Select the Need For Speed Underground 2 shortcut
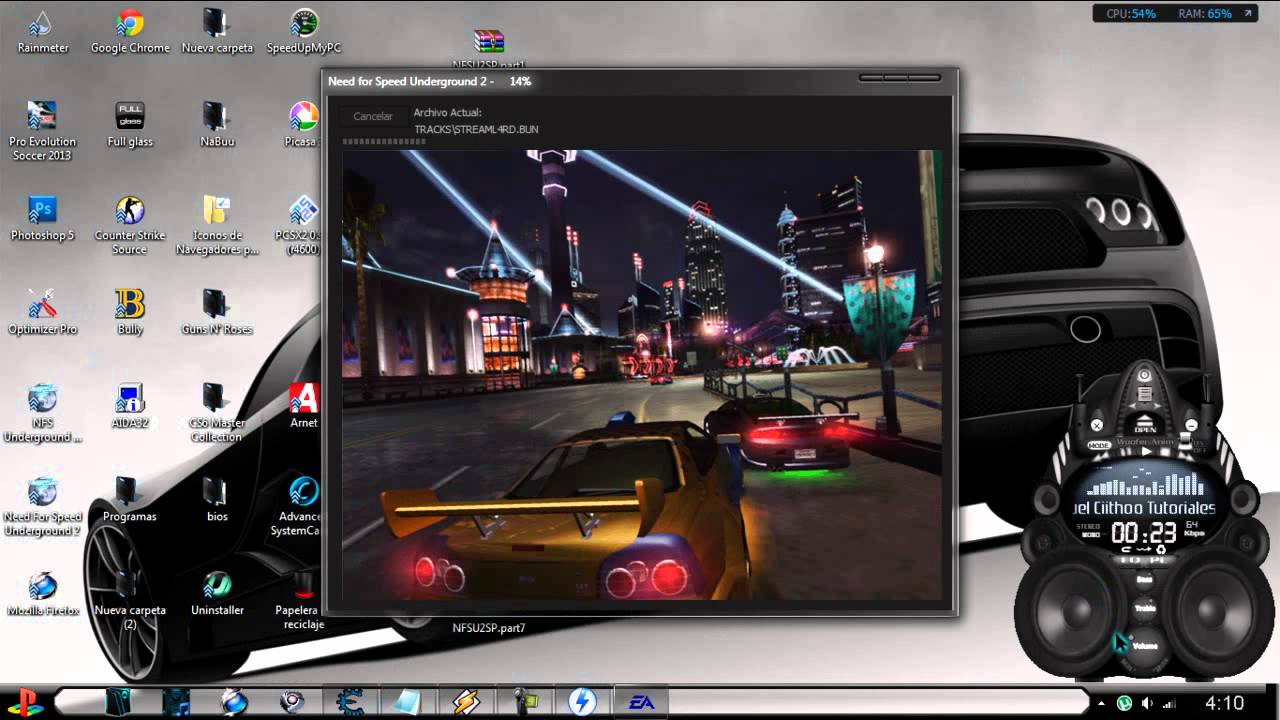The width and height of the screenshot is (1280, 720). [42, 507]
